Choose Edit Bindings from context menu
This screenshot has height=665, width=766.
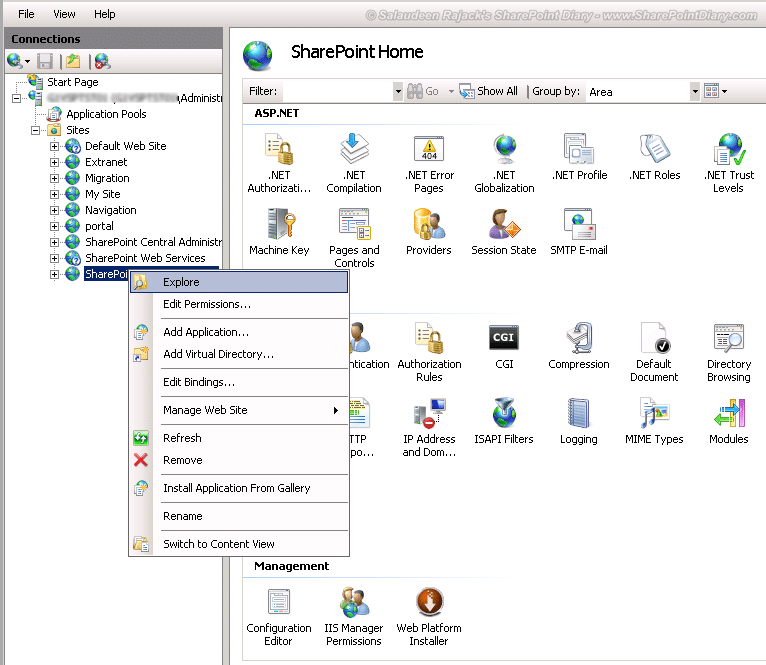pyautogui.click(x=239, y=382)
